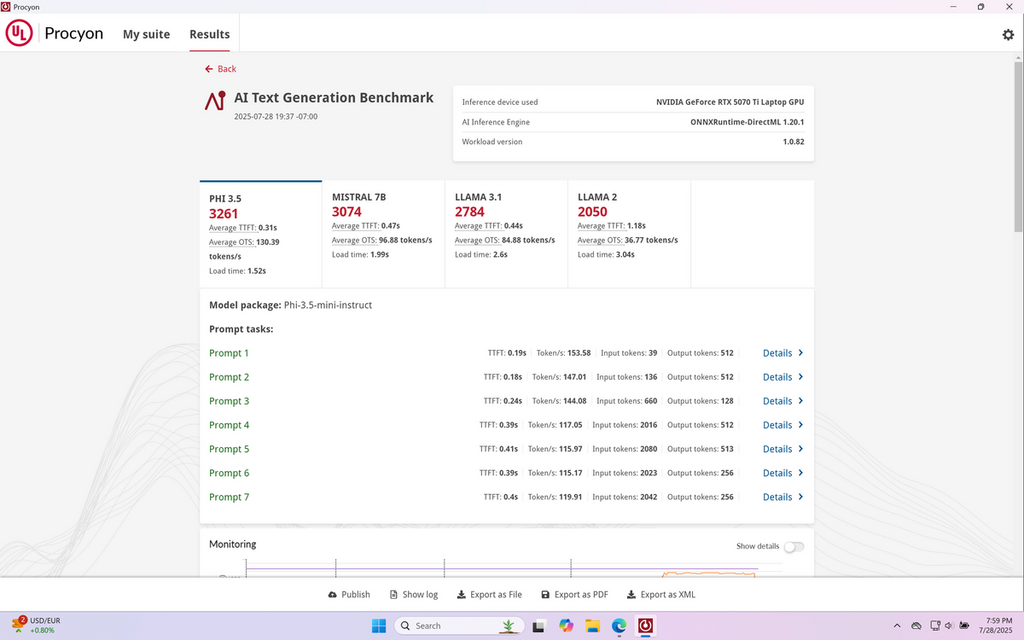Open the Details link for Prompt 5

(783, 449)
